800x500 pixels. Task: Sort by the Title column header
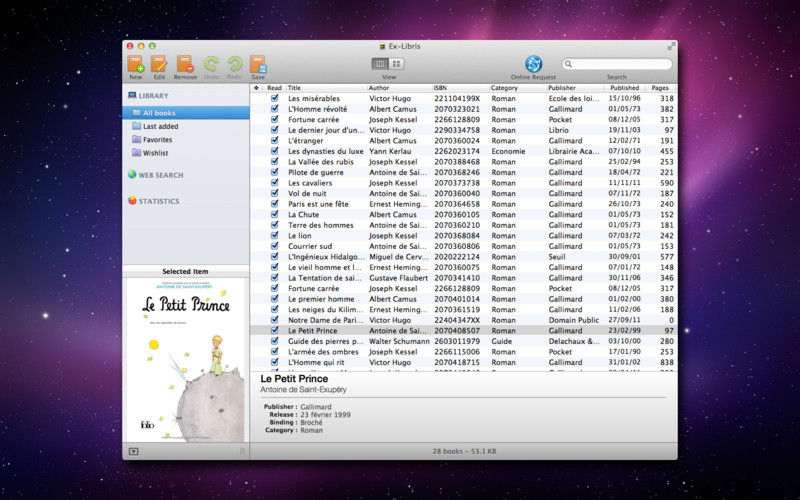pyautogui.click(x=327, y=88)
